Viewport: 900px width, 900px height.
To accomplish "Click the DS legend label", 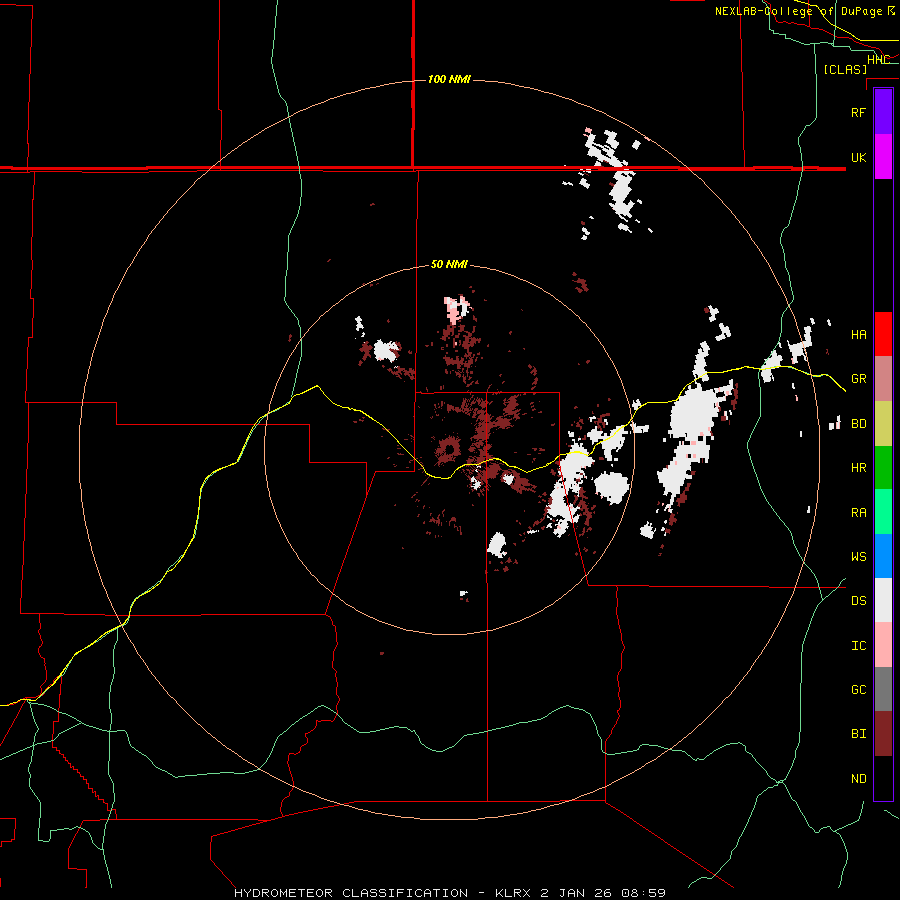I will pyautogui.click(x=858, y=601).
